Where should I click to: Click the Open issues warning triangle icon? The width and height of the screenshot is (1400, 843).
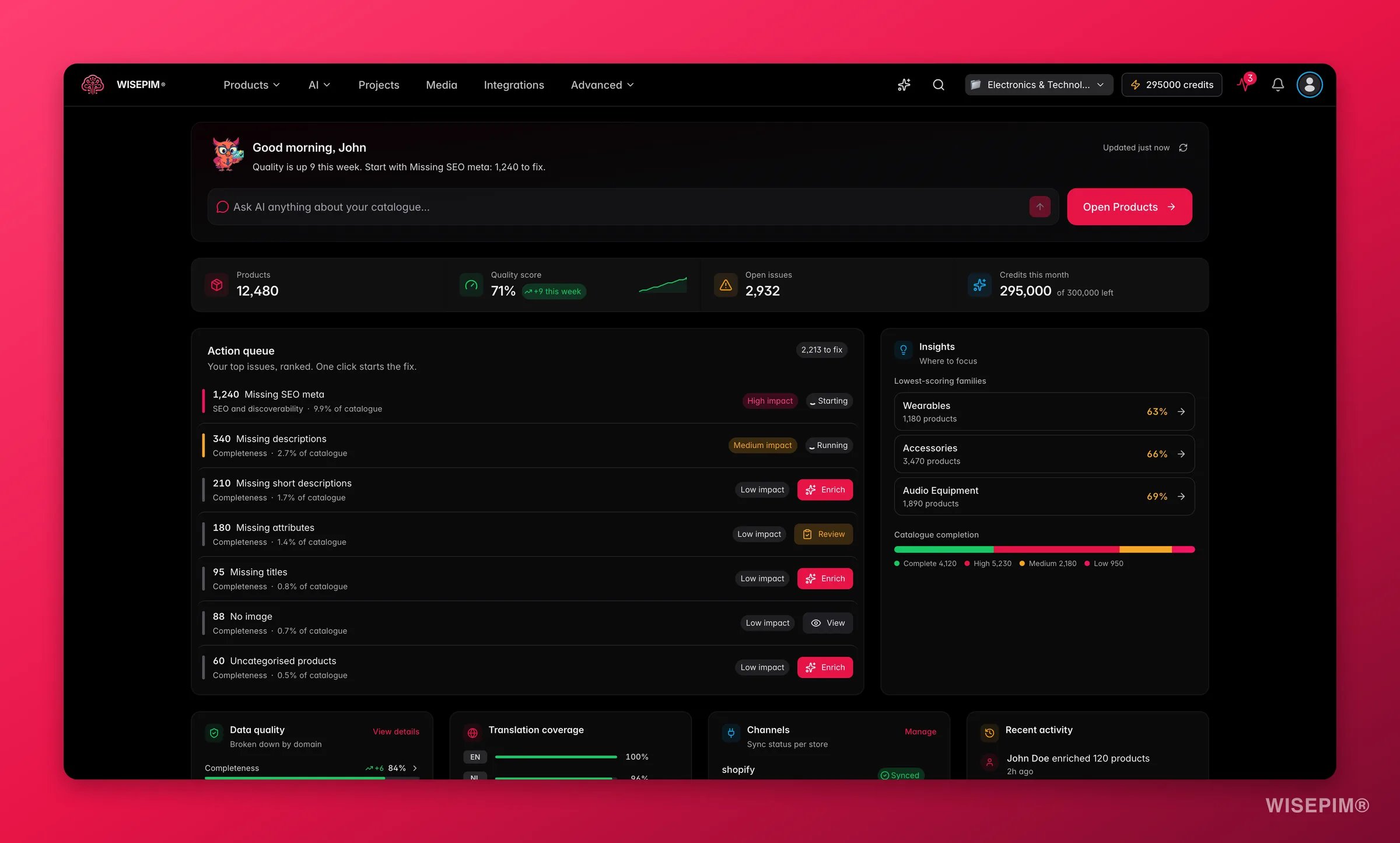coord(726,285)
